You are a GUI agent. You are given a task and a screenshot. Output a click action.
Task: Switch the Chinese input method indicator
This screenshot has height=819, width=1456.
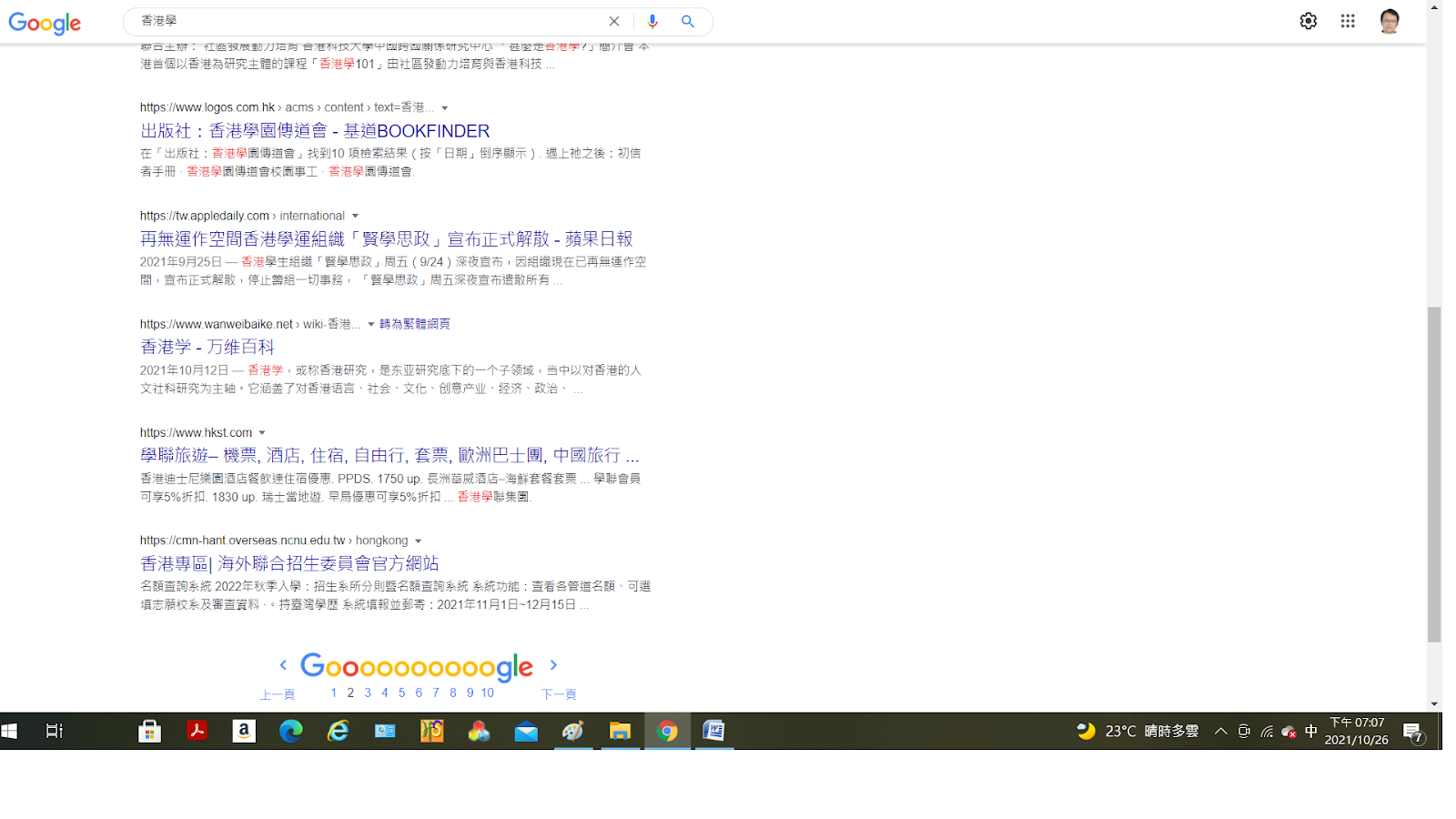tap(1310, 731)
